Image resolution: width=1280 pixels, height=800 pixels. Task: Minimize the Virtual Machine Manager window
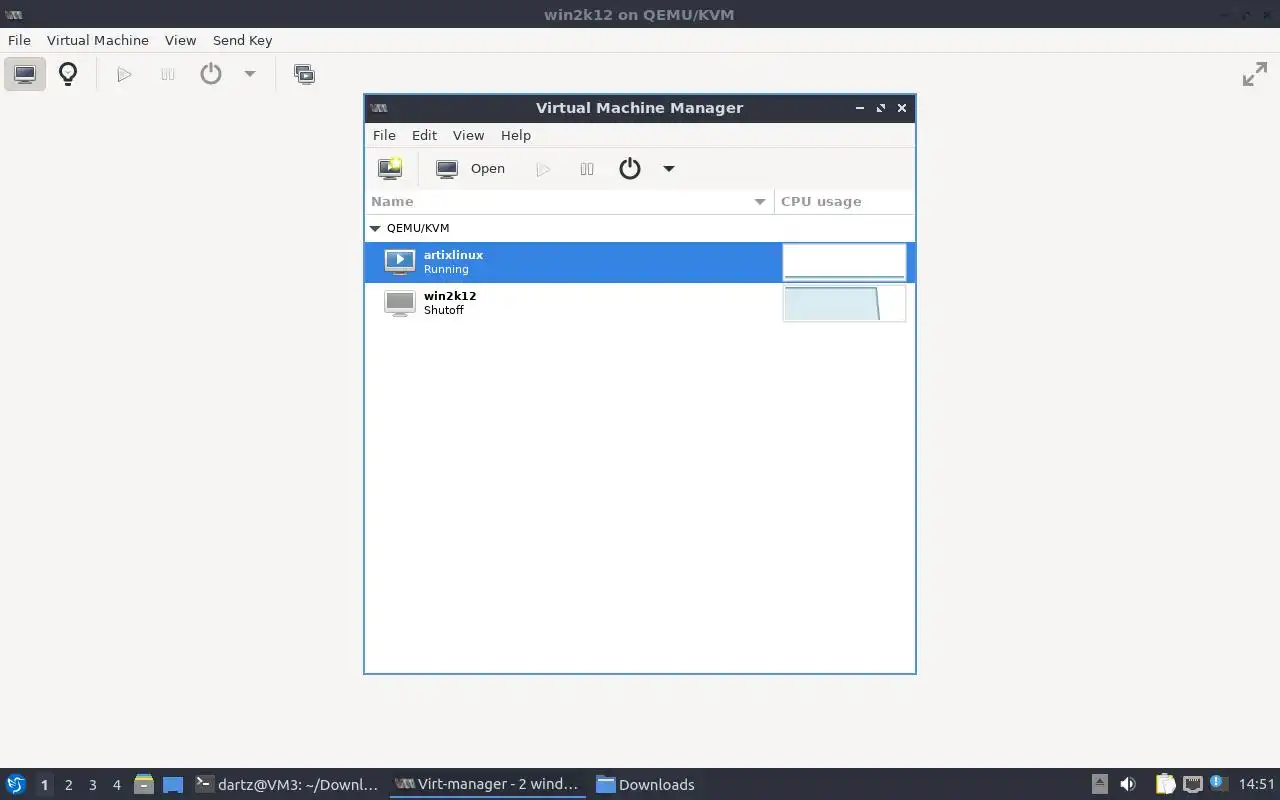(860, 108)
